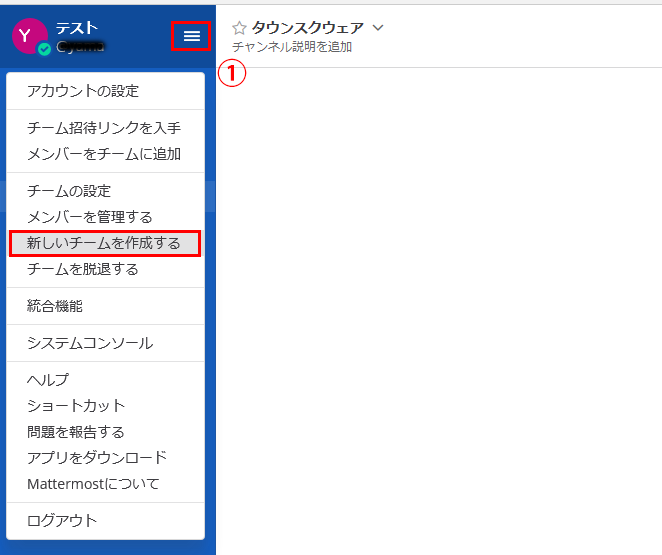Select メンバーを管理する from the menu

[89, 217]
